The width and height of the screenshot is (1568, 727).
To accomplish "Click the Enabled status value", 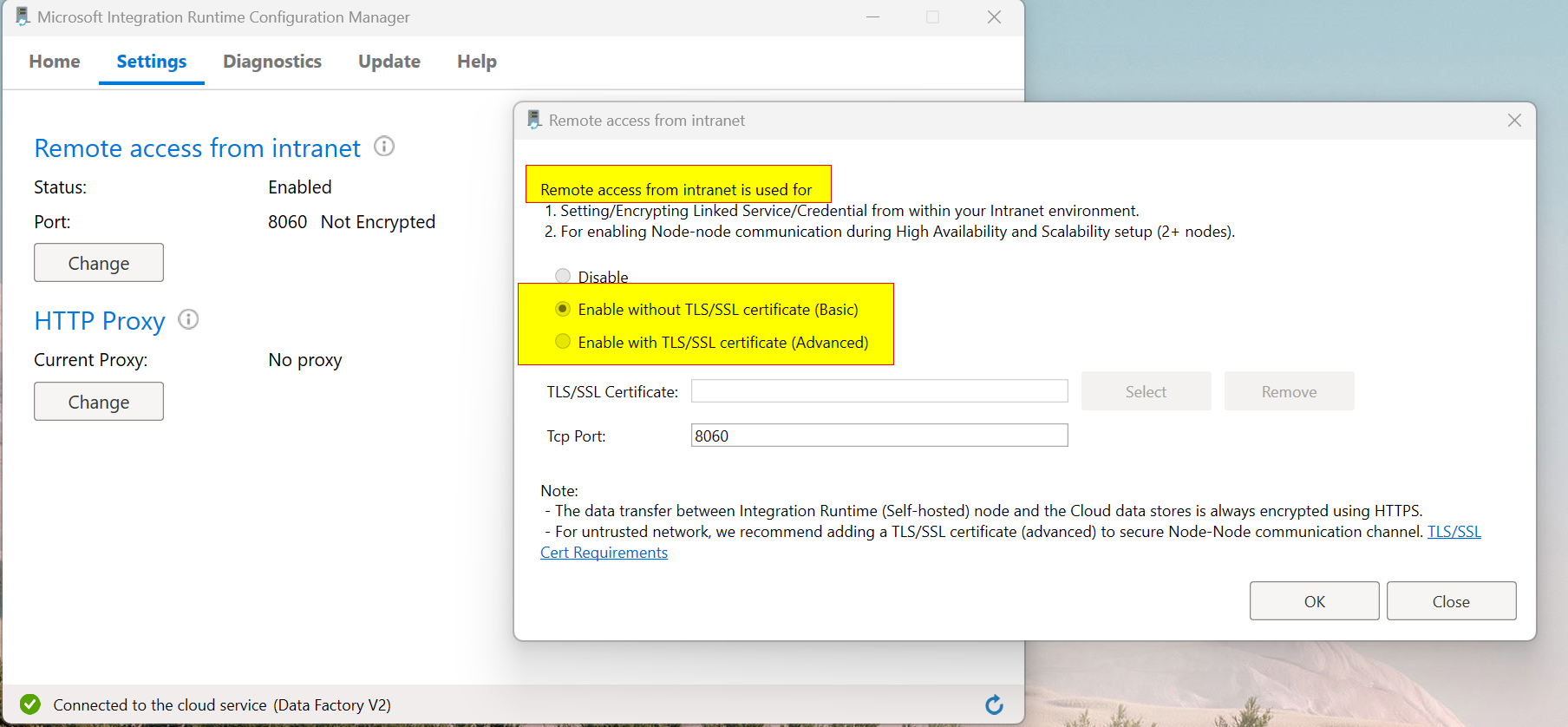I will 300,187.
